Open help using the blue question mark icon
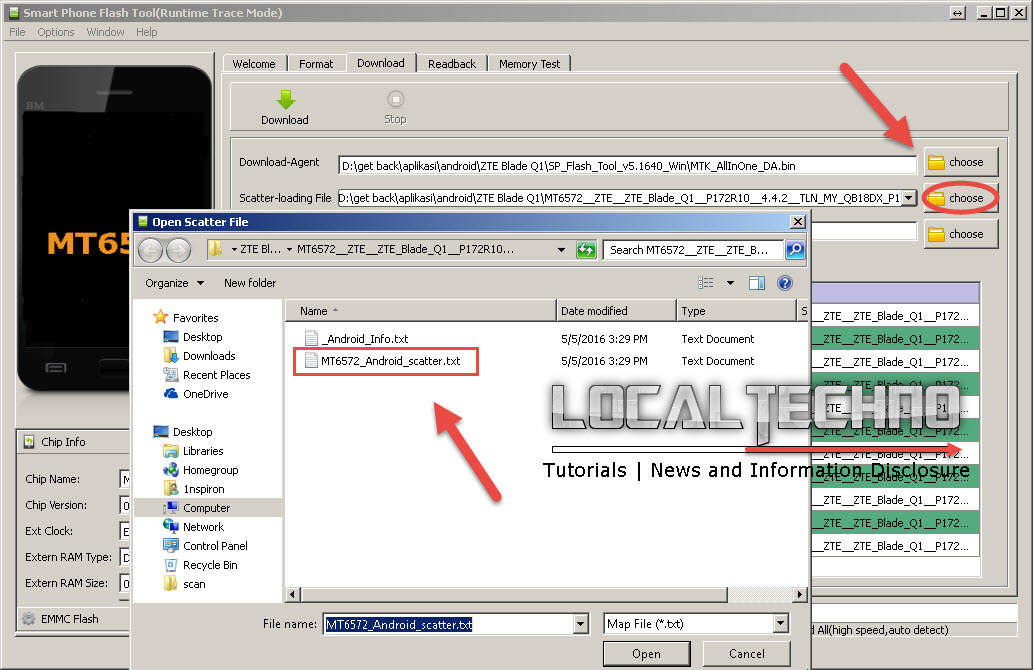This screenshot has height=670, width=1033. point(784,282)
